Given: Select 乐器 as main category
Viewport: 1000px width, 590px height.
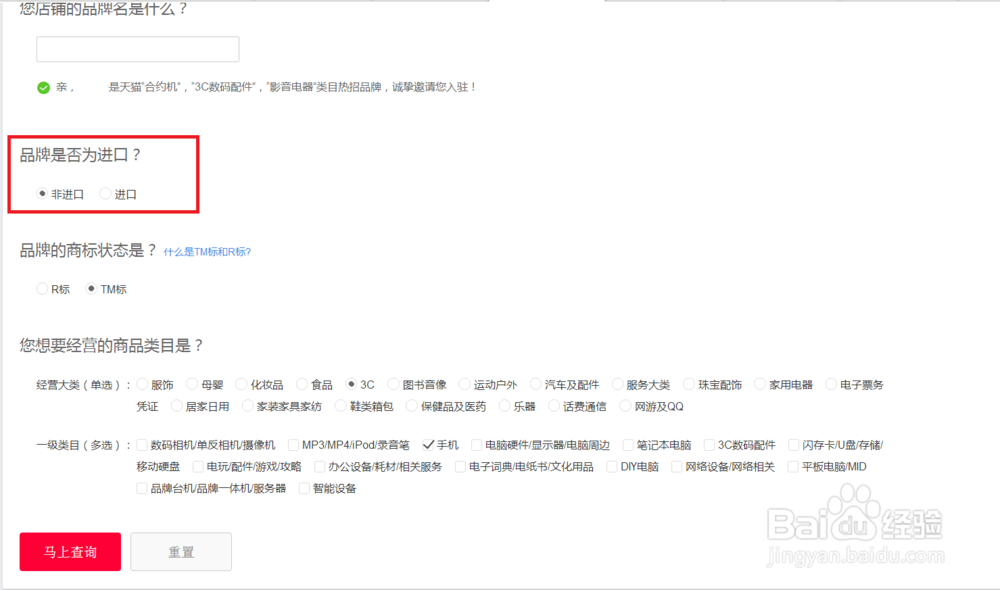Looking at the screenshot, I should [504, 406].
